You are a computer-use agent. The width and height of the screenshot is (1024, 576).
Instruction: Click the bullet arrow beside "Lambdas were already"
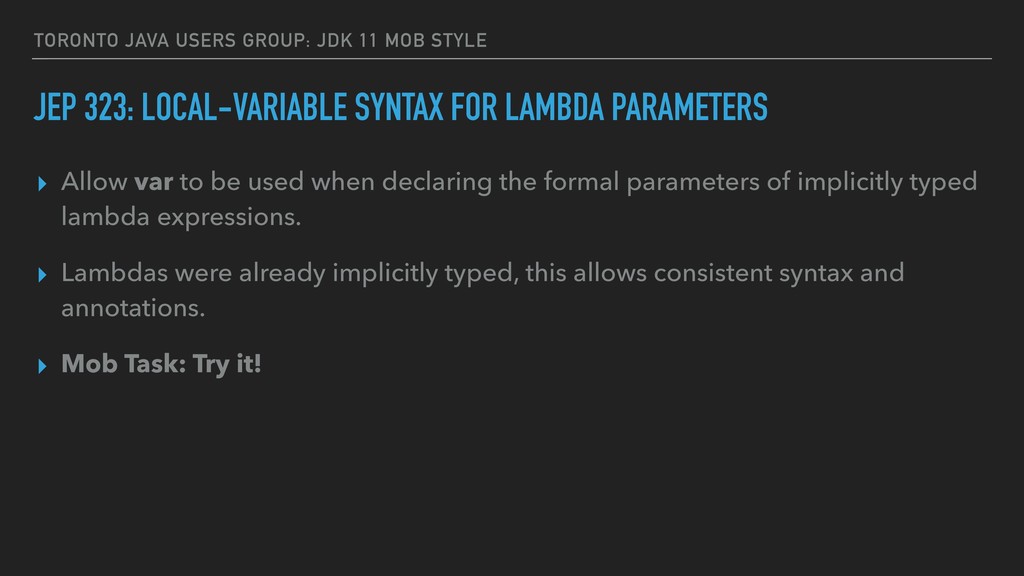(x=42, y=274)
